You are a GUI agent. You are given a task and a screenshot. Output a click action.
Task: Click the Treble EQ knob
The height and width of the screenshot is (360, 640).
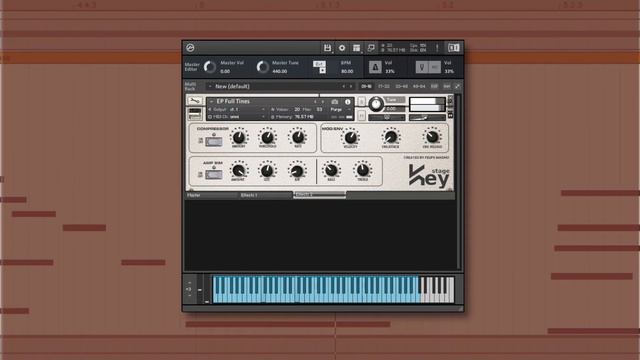[x=362, y=171]
